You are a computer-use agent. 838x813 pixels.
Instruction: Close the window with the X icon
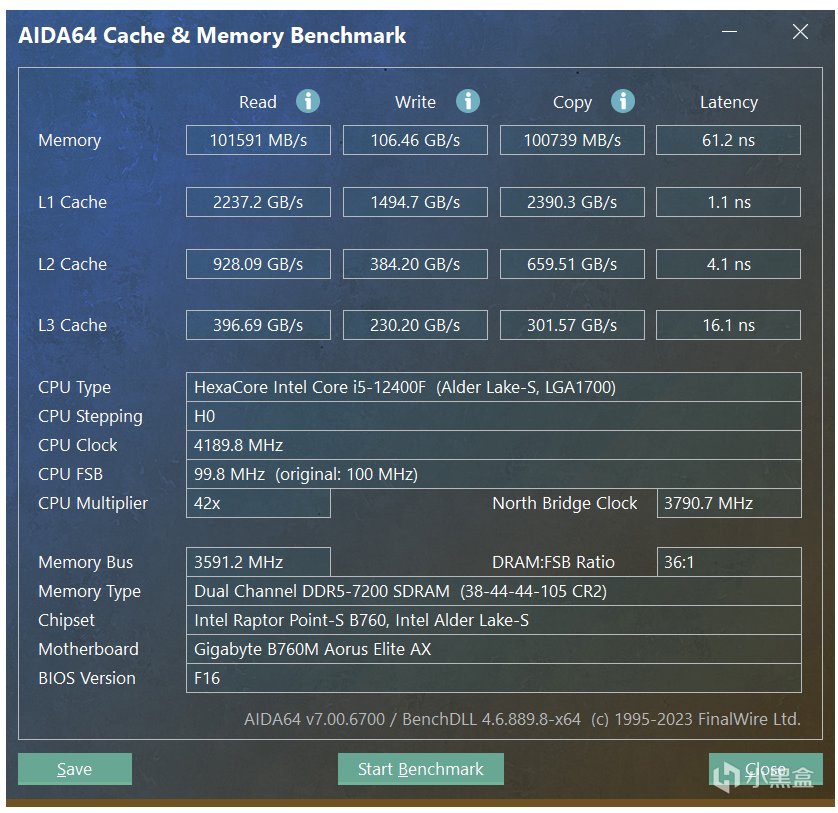coord(800,32)
